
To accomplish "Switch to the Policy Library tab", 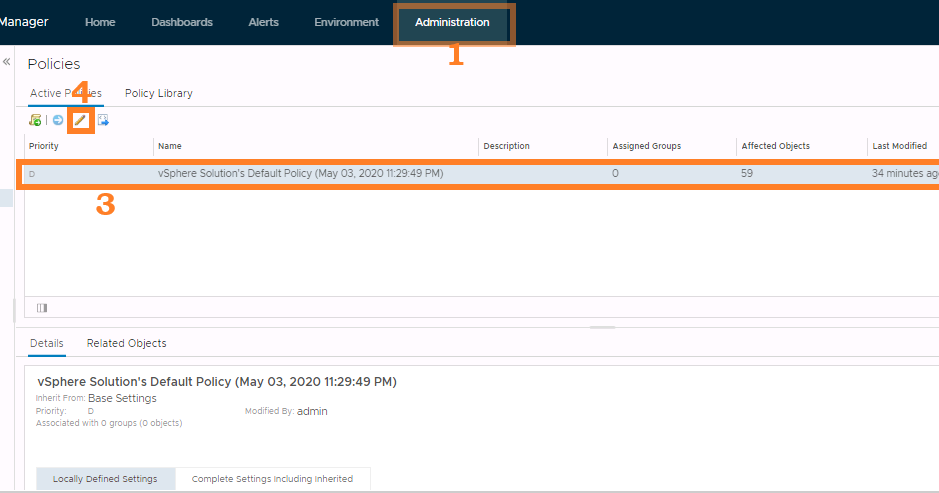I will [158, 93].
